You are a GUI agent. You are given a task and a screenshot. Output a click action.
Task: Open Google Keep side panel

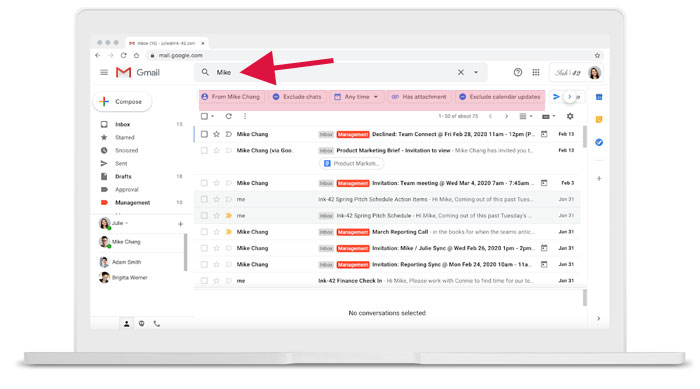(x=599, y=120)
